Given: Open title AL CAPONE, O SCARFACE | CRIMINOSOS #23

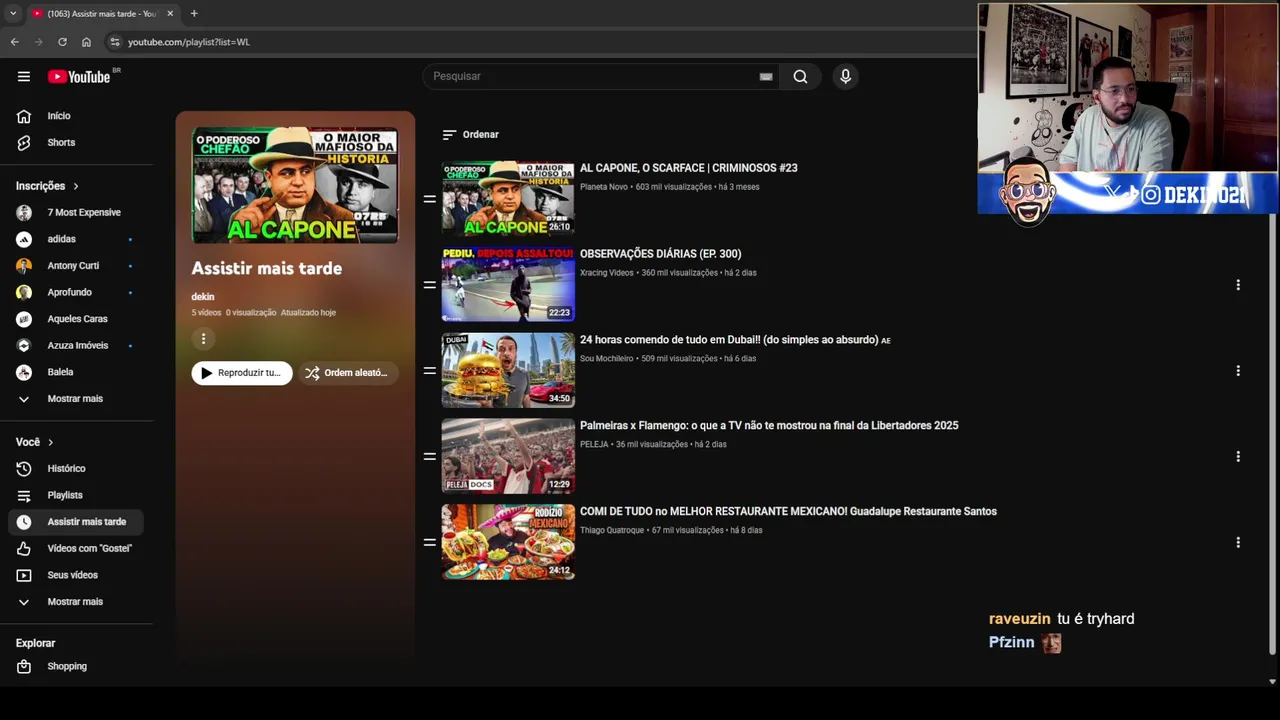Looking at the screenshot, I should pyautogui.click(x=688, y=168).
